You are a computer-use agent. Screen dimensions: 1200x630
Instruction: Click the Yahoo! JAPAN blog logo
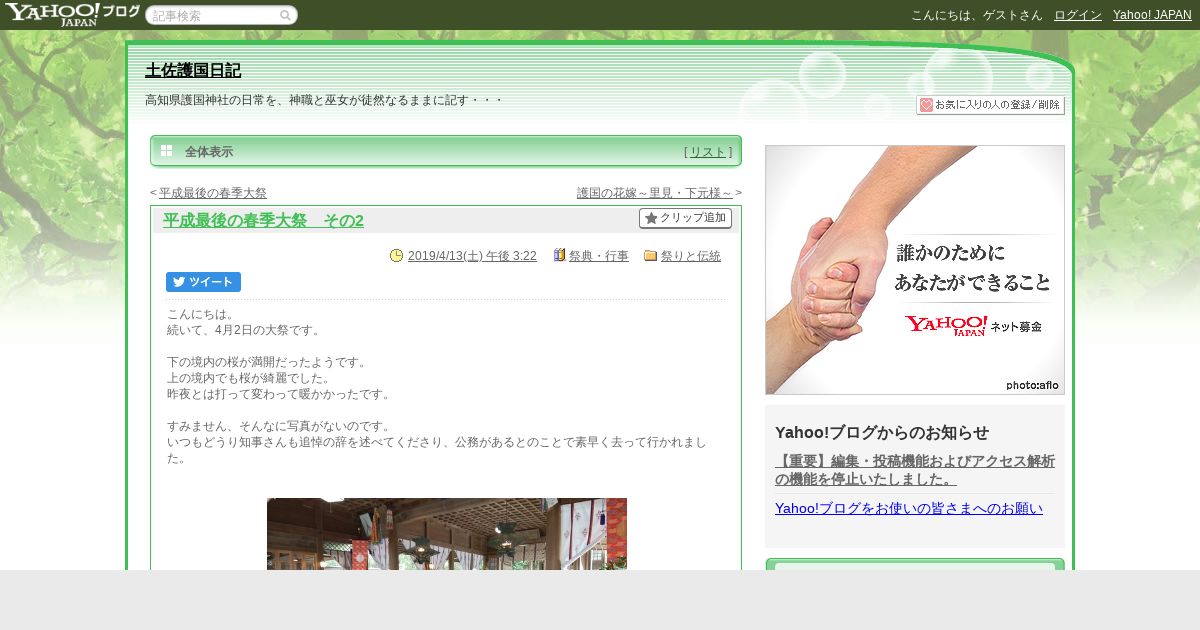click(x=72, y=14)
